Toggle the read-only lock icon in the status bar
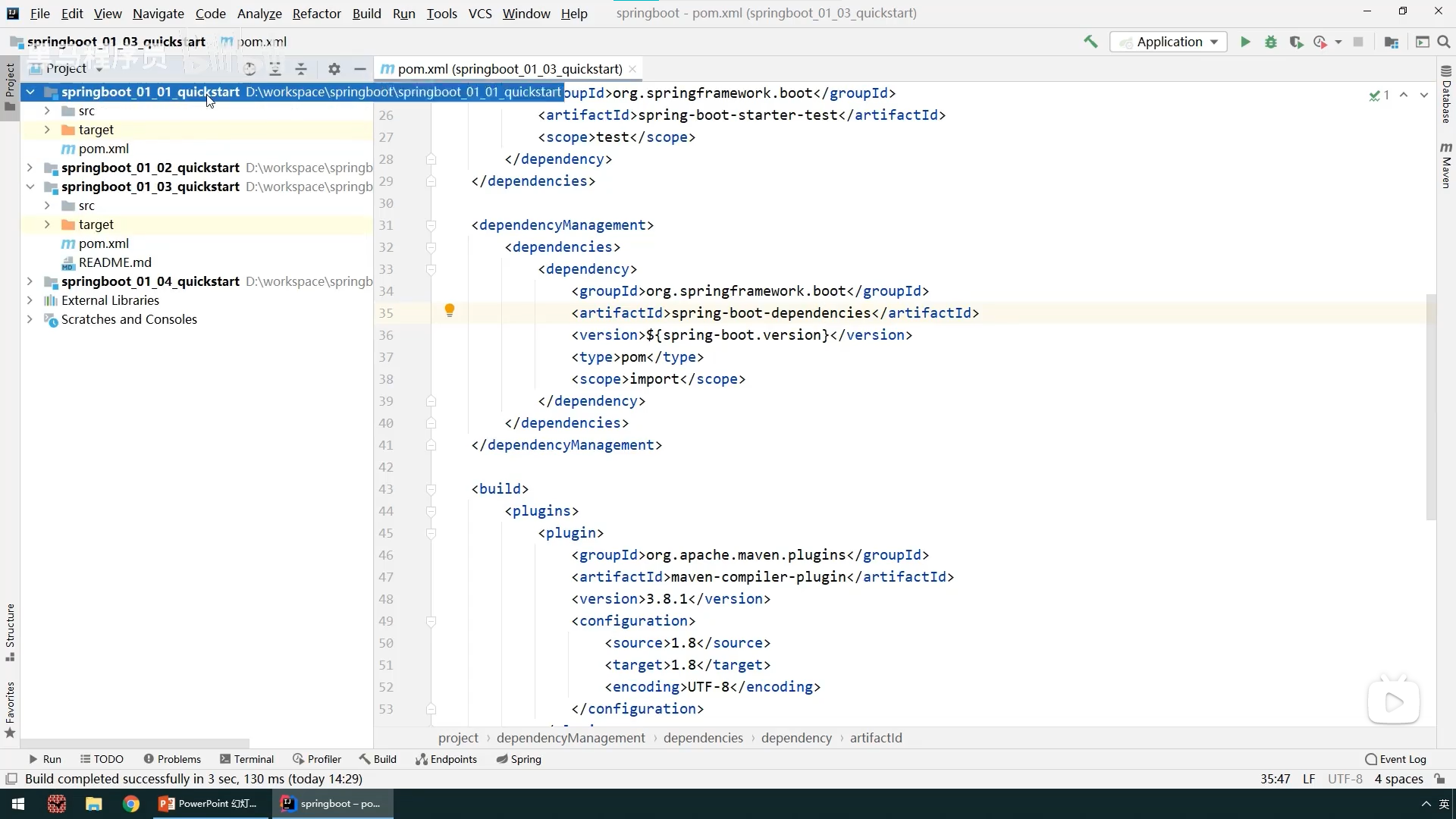Image resolution: width=1456 pixels, height=819 pixels. [x=1439, y=779]
